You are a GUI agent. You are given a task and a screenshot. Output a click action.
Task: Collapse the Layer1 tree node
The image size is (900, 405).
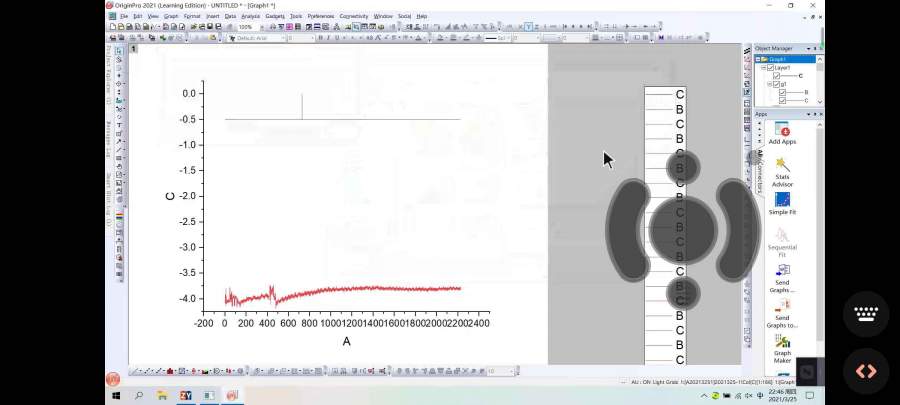[x=764, y=67]
